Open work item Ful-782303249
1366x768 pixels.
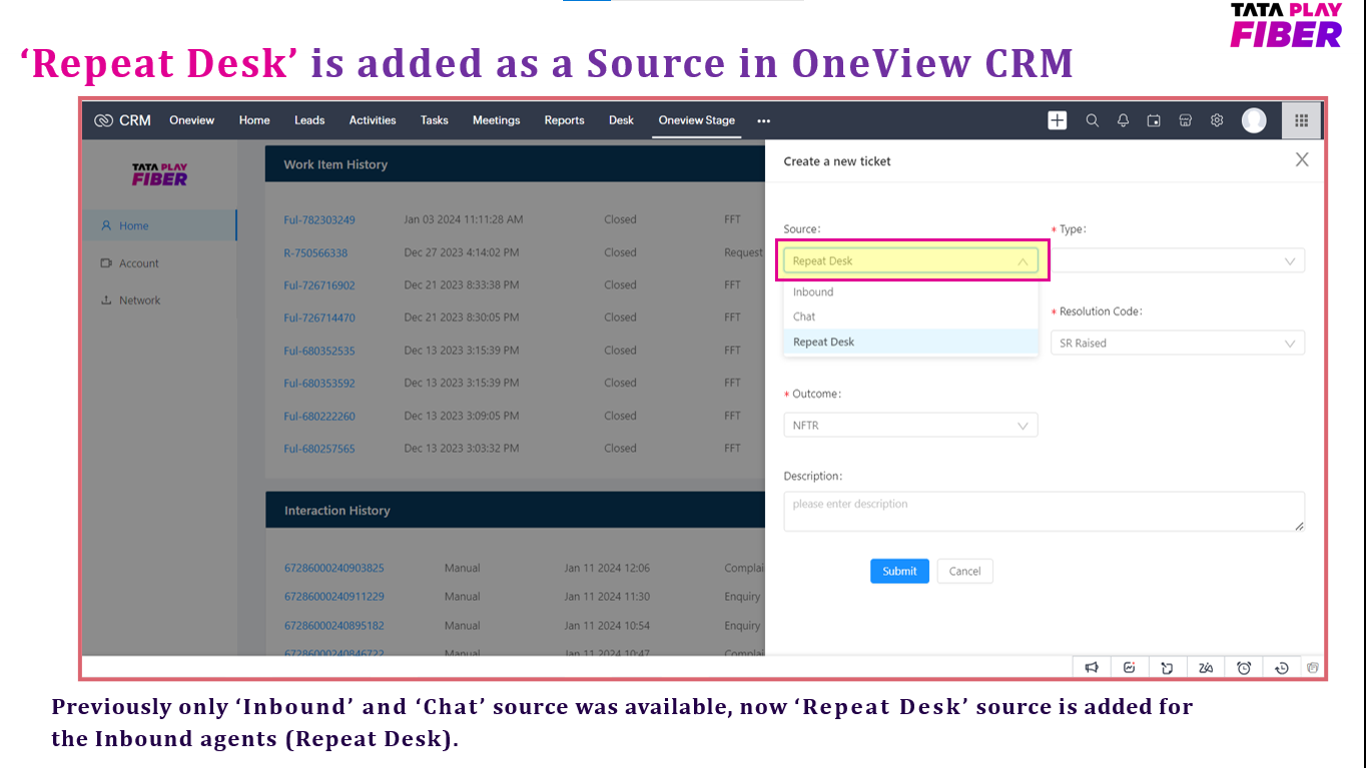(x=319, y=220)
